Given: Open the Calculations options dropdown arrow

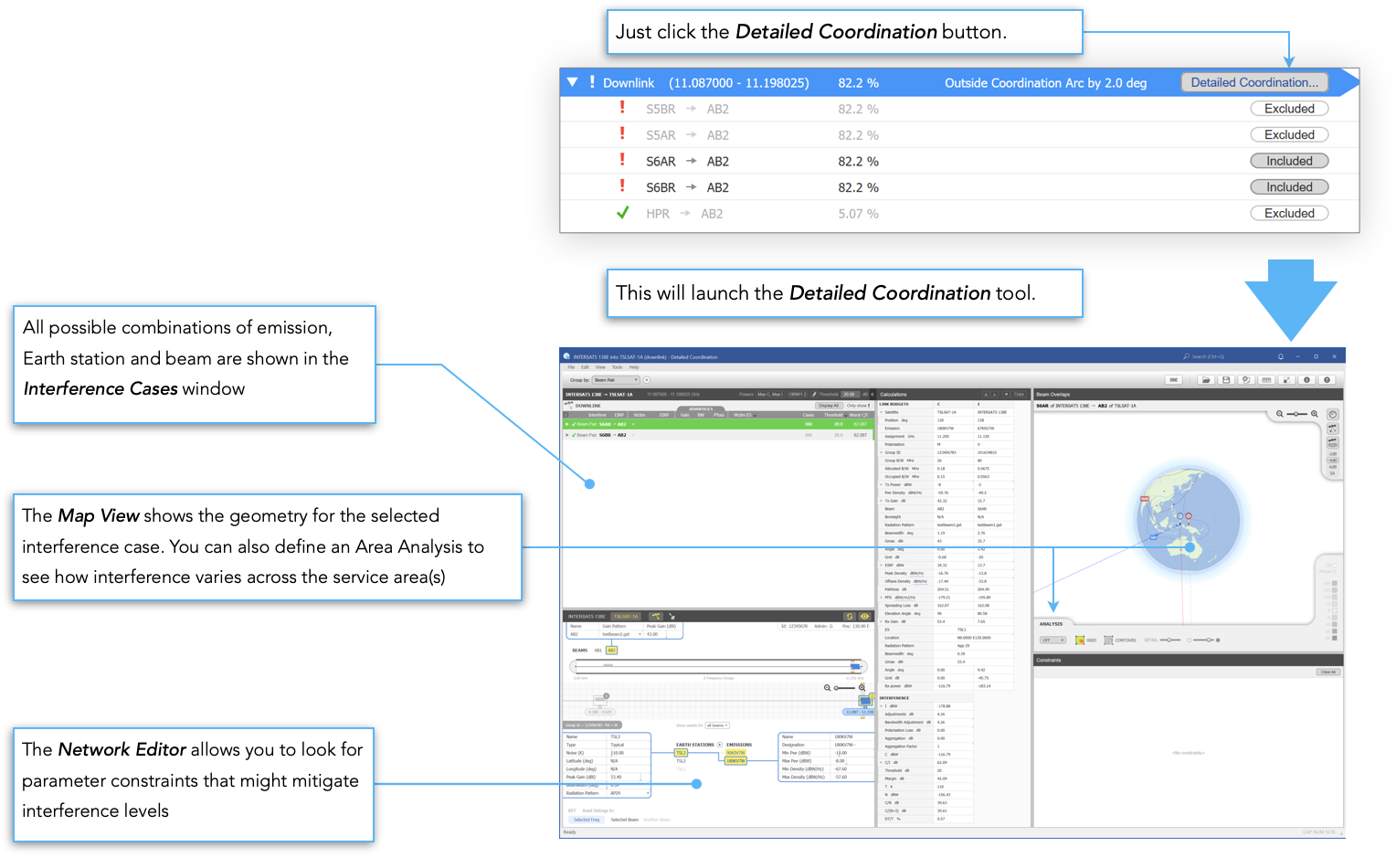Looking at the screenshot, I should (1005, 395).
